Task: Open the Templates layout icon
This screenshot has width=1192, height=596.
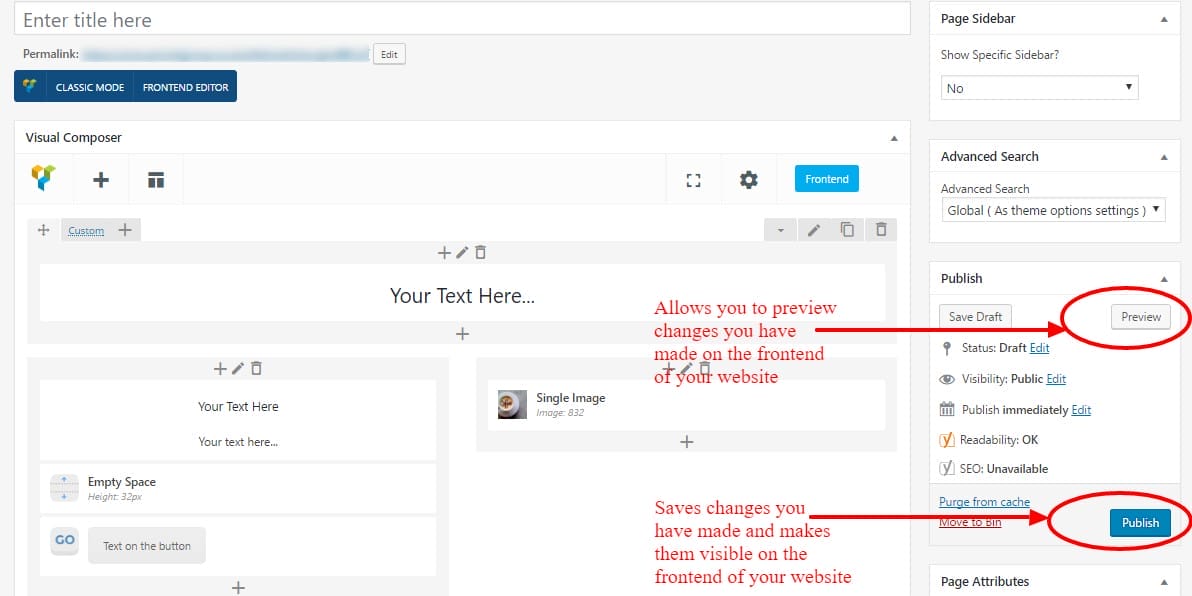Action: [x=155, y=180]
